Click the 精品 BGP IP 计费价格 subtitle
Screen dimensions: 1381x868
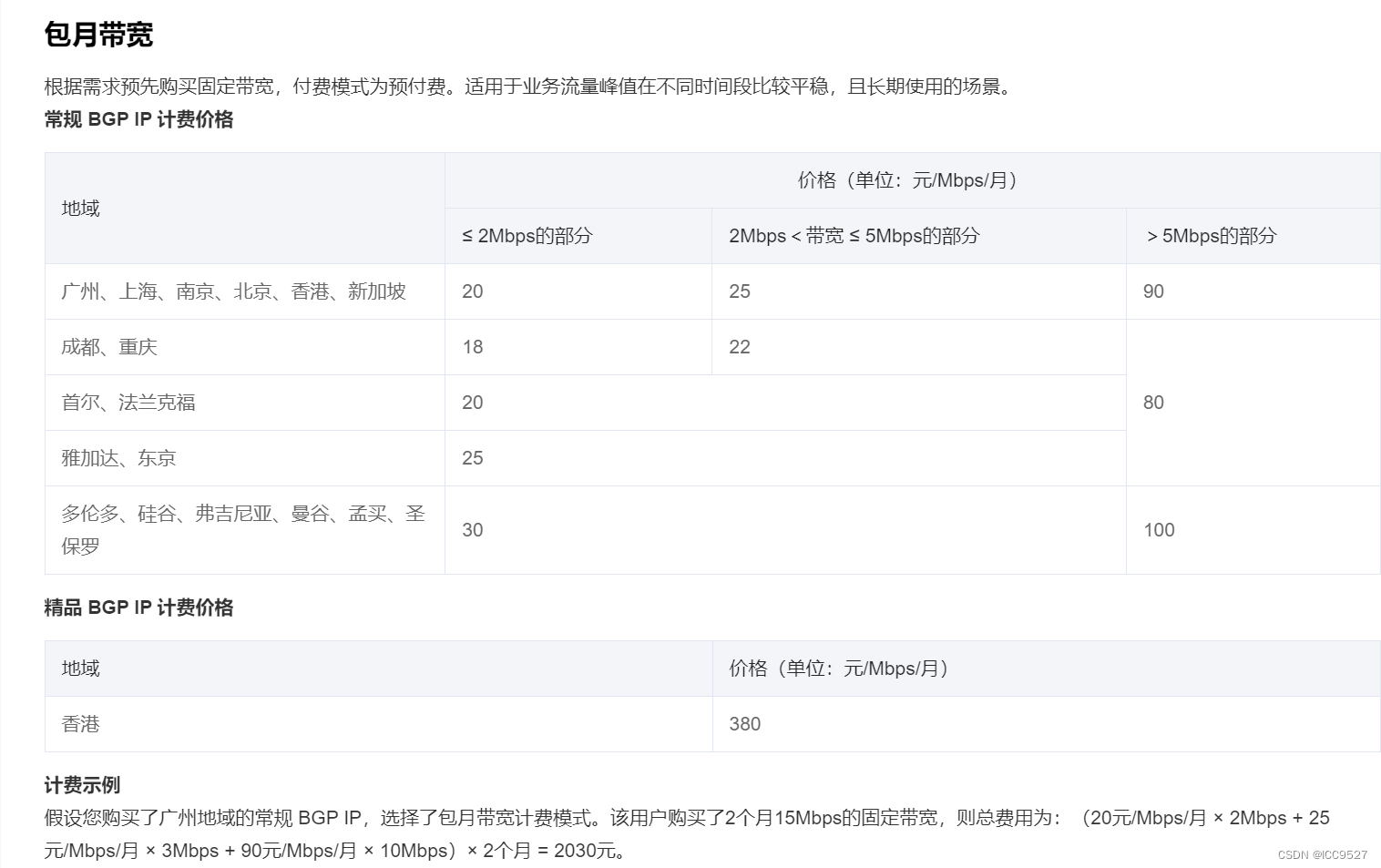point(138,608)
